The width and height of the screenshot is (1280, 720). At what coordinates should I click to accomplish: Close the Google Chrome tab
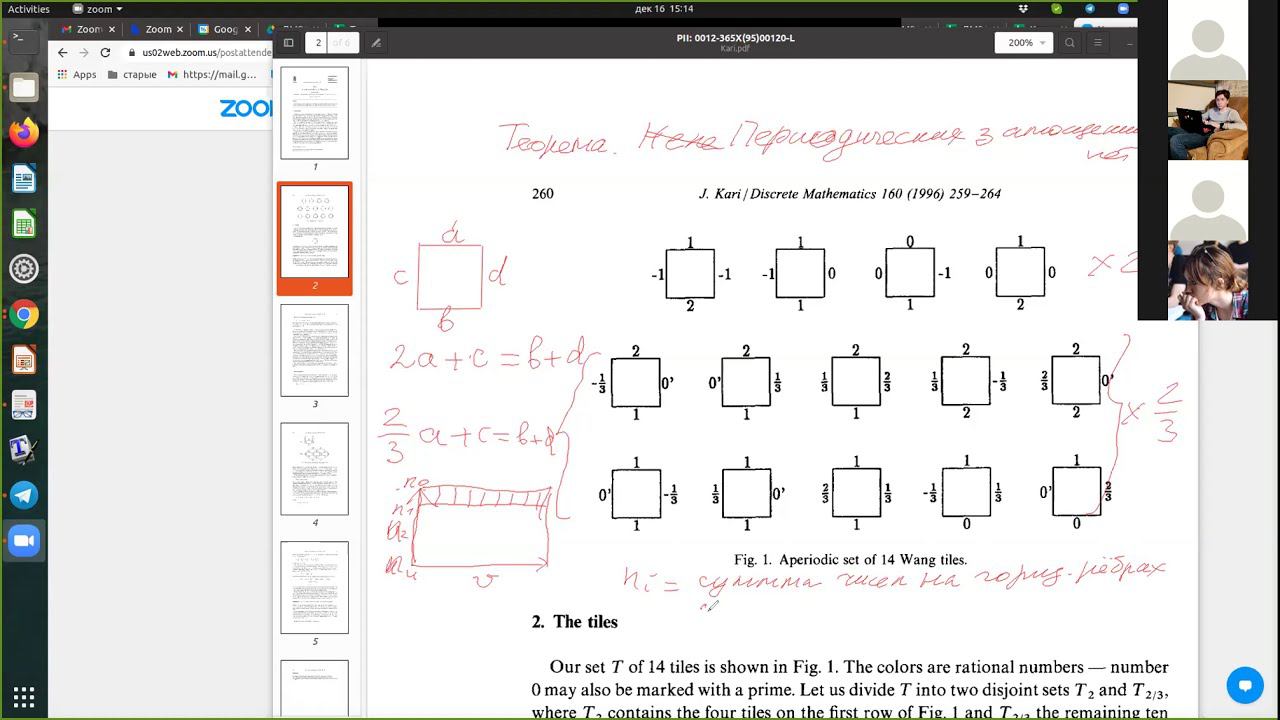[246, 29]
